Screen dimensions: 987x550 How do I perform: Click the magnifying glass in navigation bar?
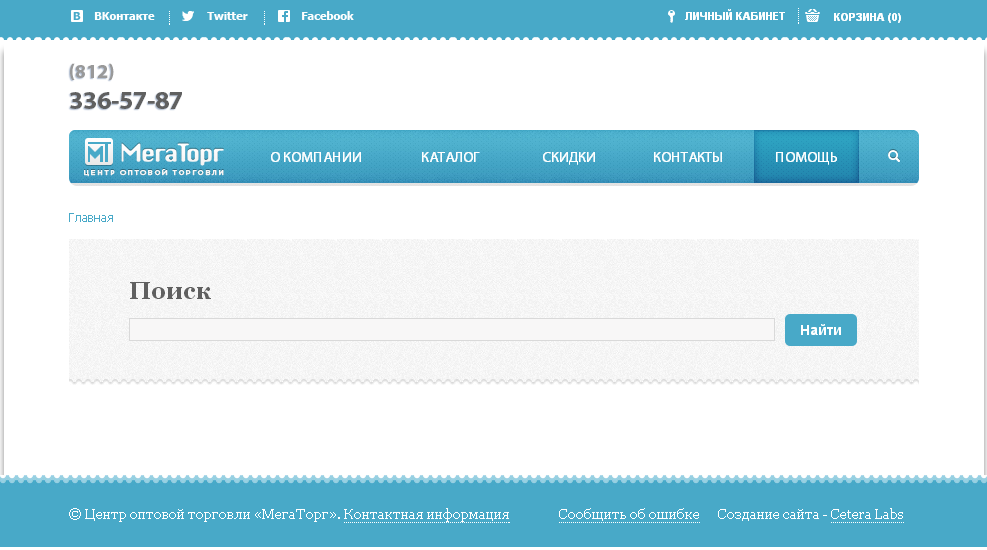[x=894, y=157]
